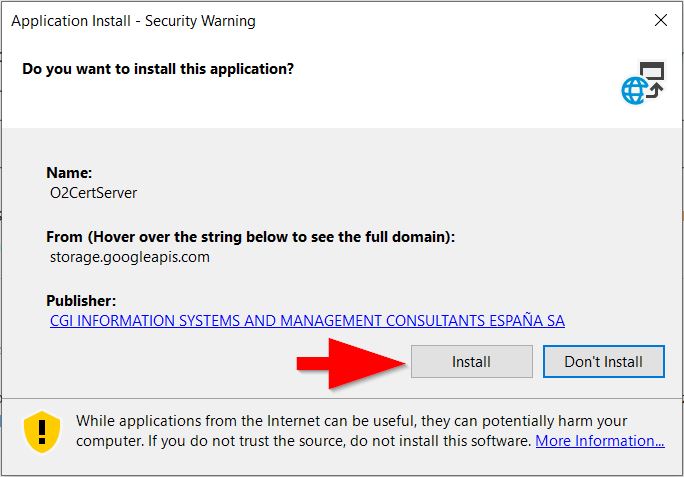The image size is (684, 477).
Task: Click the curved arrow beside the globe
Action: pos(655,90)
